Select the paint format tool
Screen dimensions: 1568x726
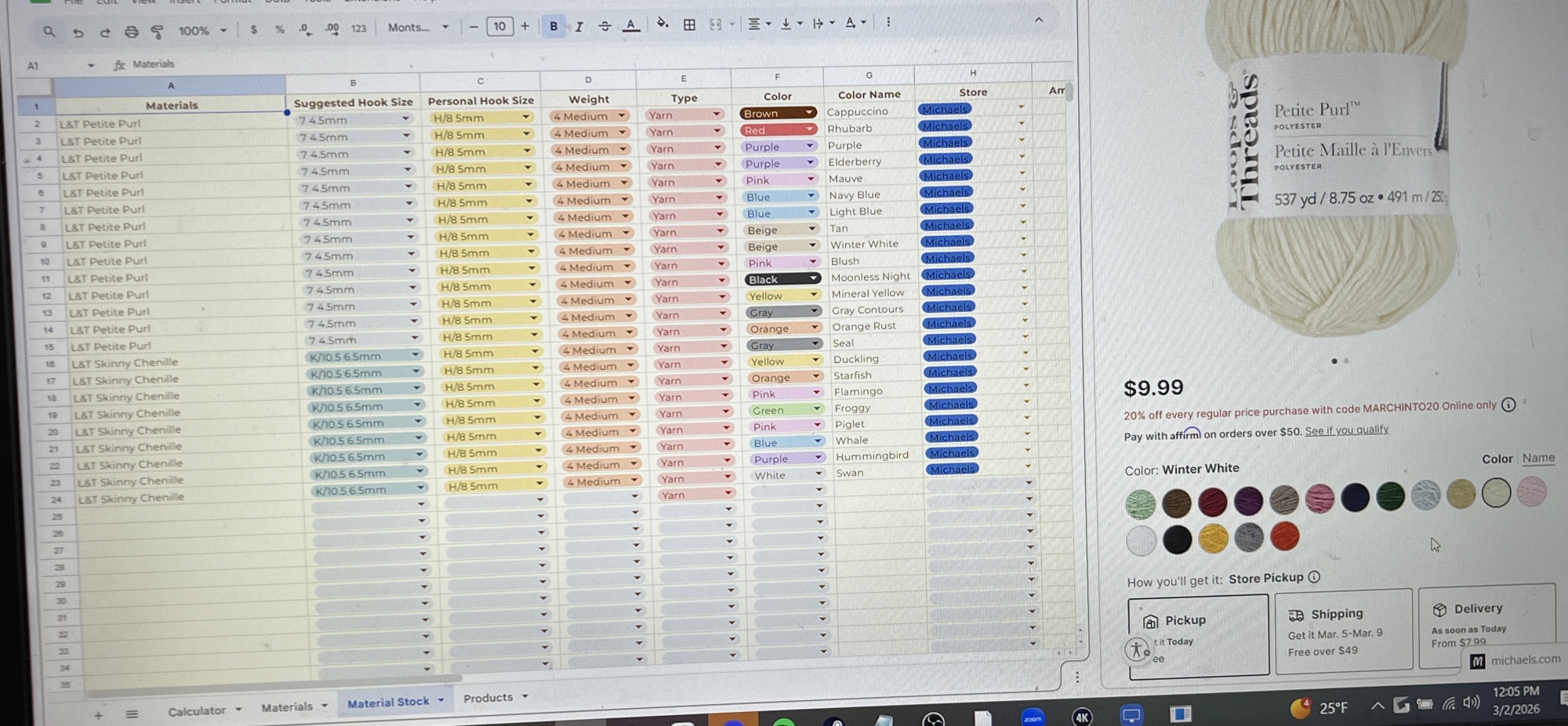158,31
